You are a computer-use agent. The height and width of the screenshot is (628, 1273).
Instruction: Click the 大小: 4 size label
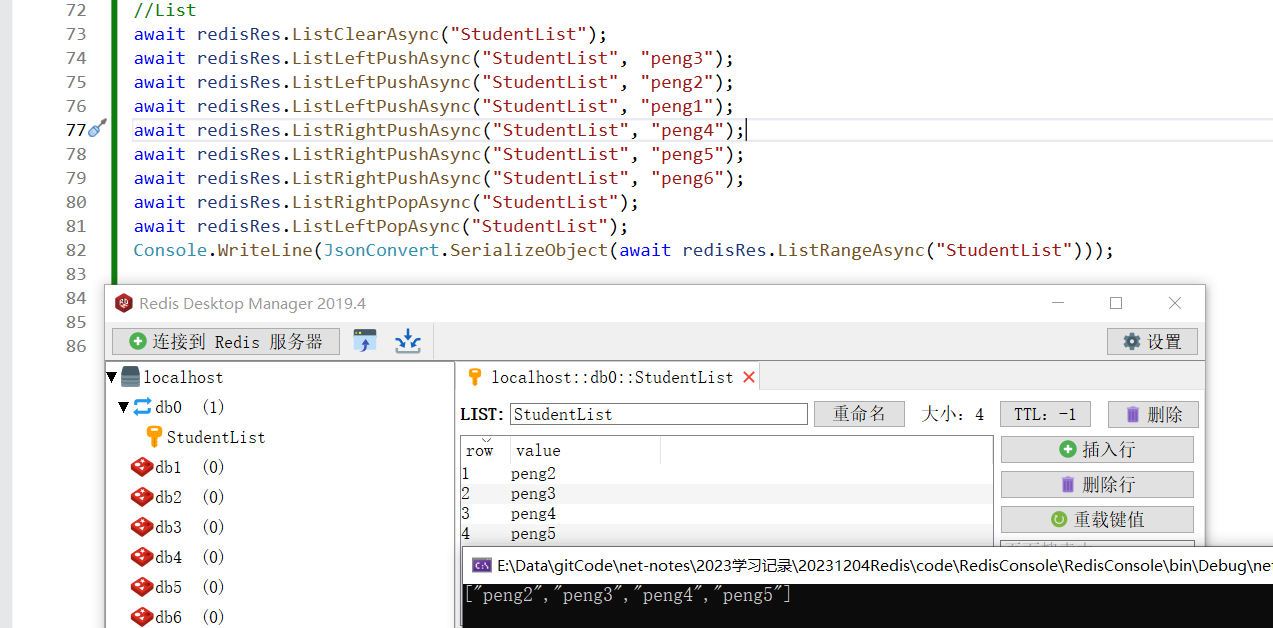tap(952, 414)
